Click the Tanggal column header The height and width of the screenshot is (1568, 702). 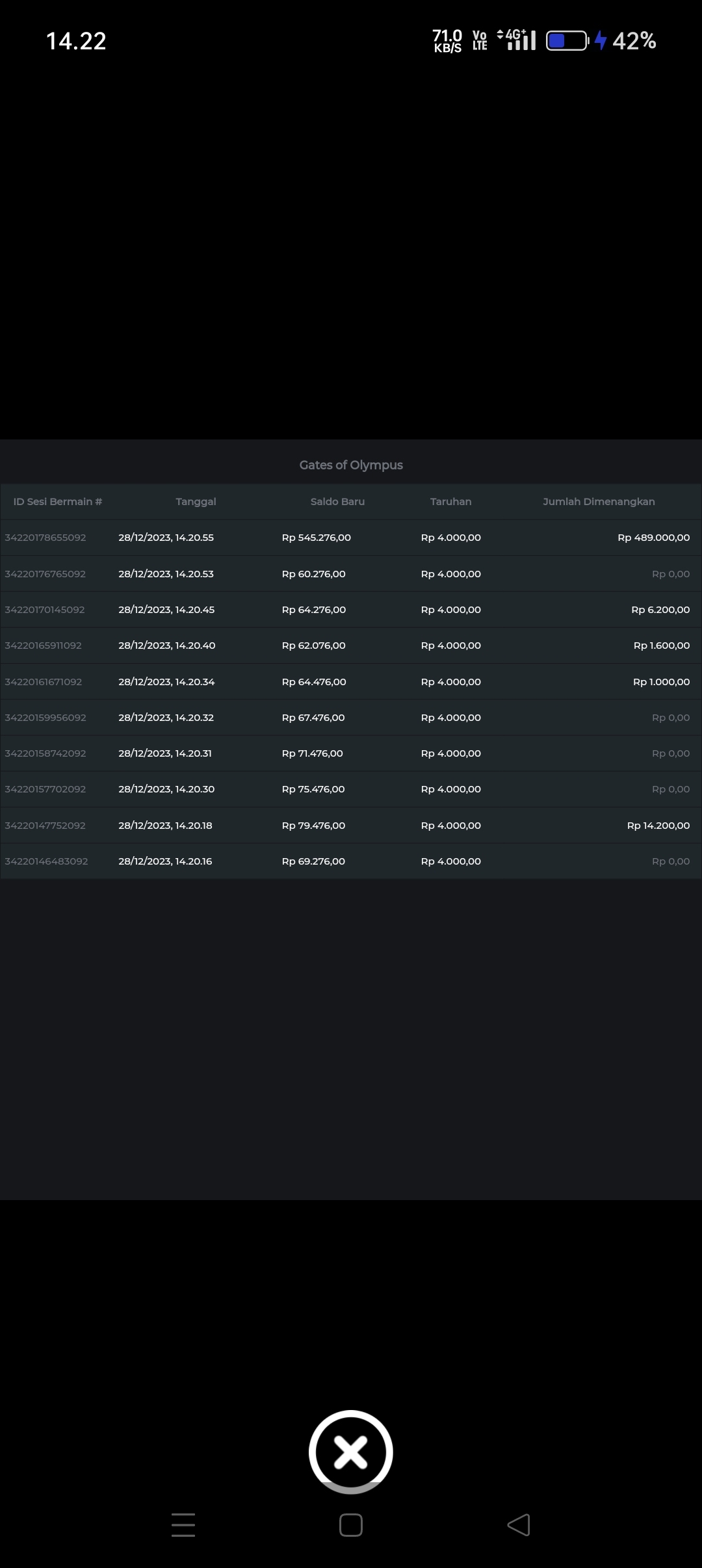pos(196,502)
